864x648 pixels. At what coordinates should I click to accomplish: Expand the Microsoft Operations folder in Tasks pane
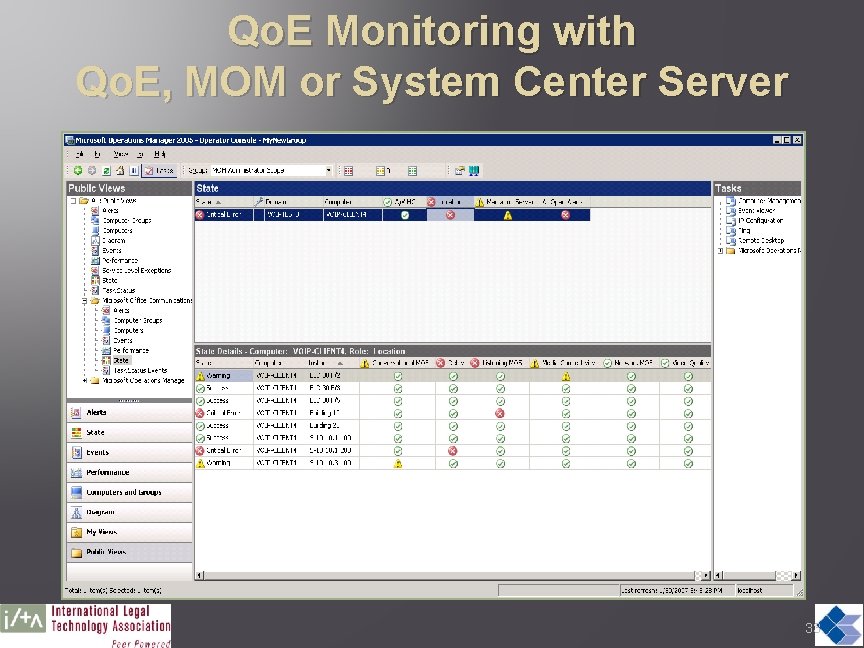719,250
